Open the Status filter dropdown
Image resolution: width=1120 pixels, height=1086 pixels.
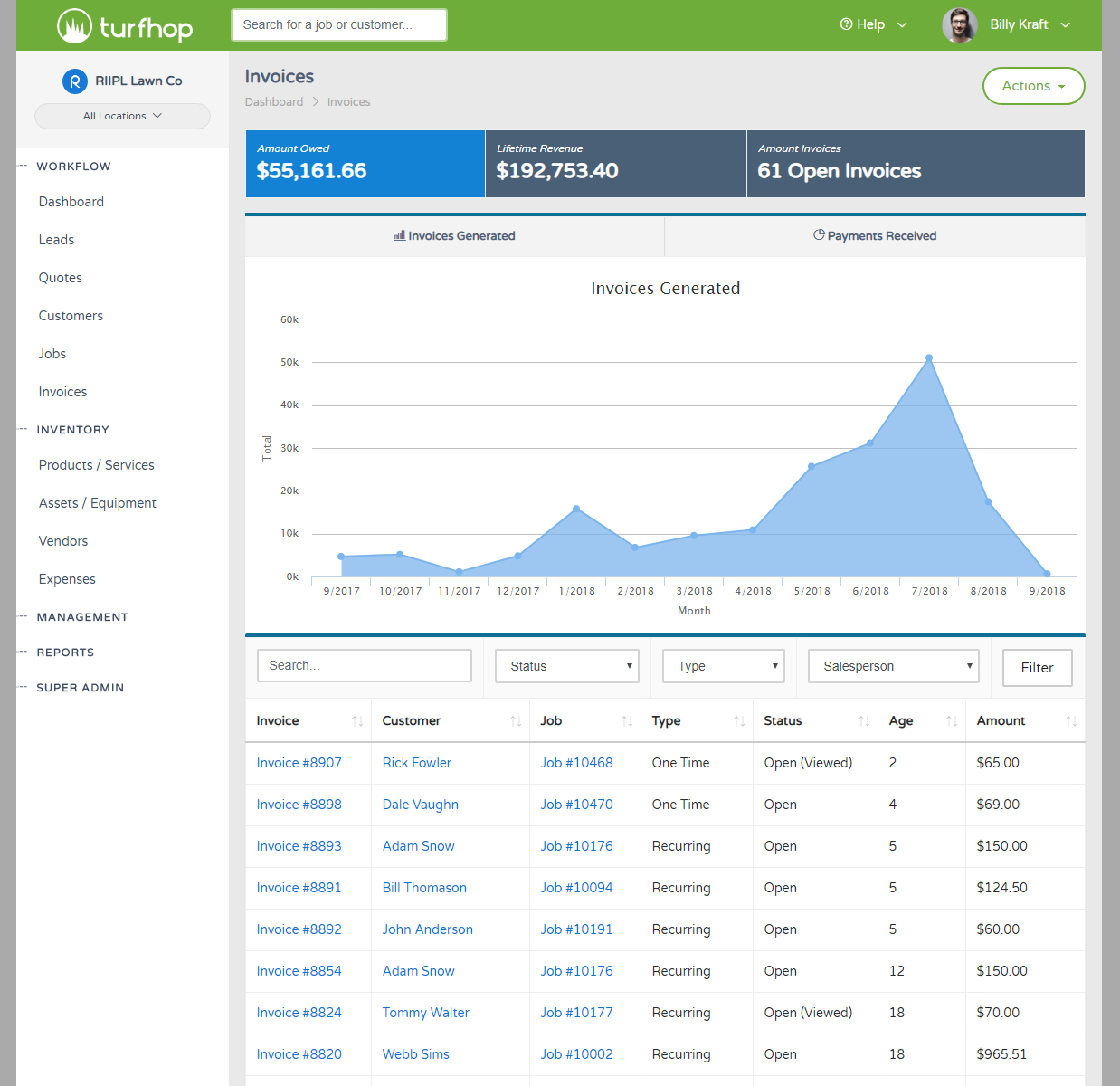(567, 666)
